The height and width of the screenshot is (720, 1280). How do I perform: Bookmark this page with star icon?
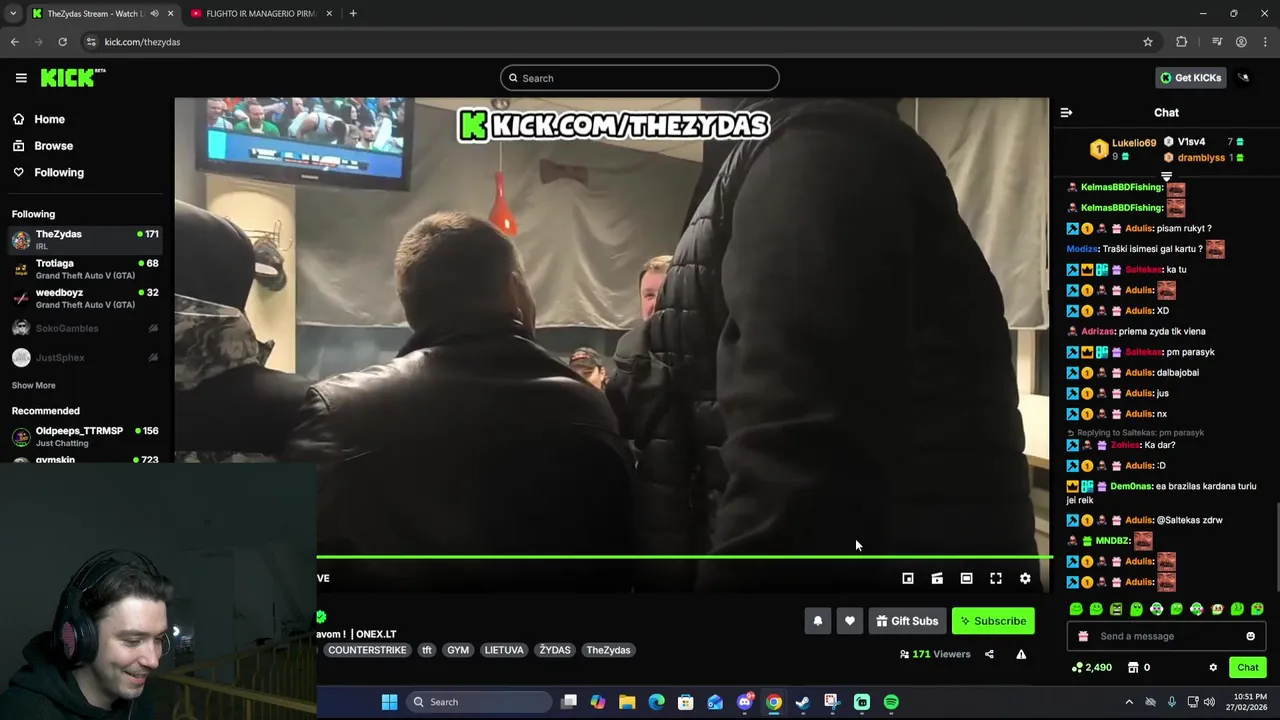pos(1148,42)
